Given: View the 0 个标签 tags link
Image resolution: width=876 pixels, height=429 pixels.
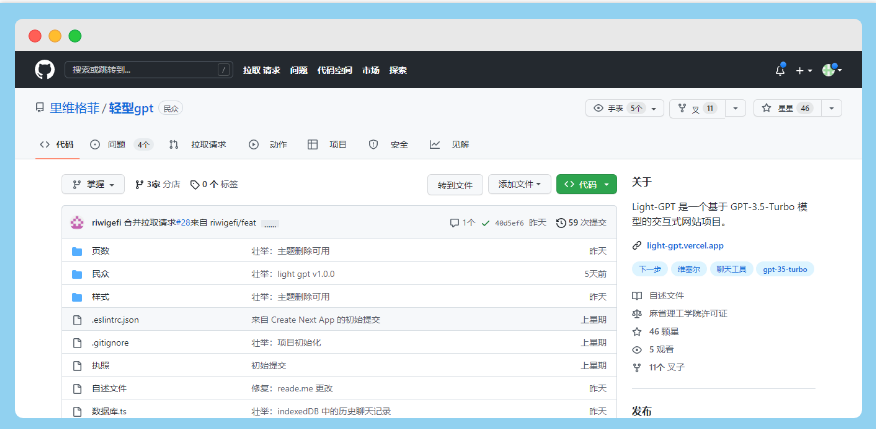Looking at the screenshot, I should pyautogui.click(x=214, y=184).
